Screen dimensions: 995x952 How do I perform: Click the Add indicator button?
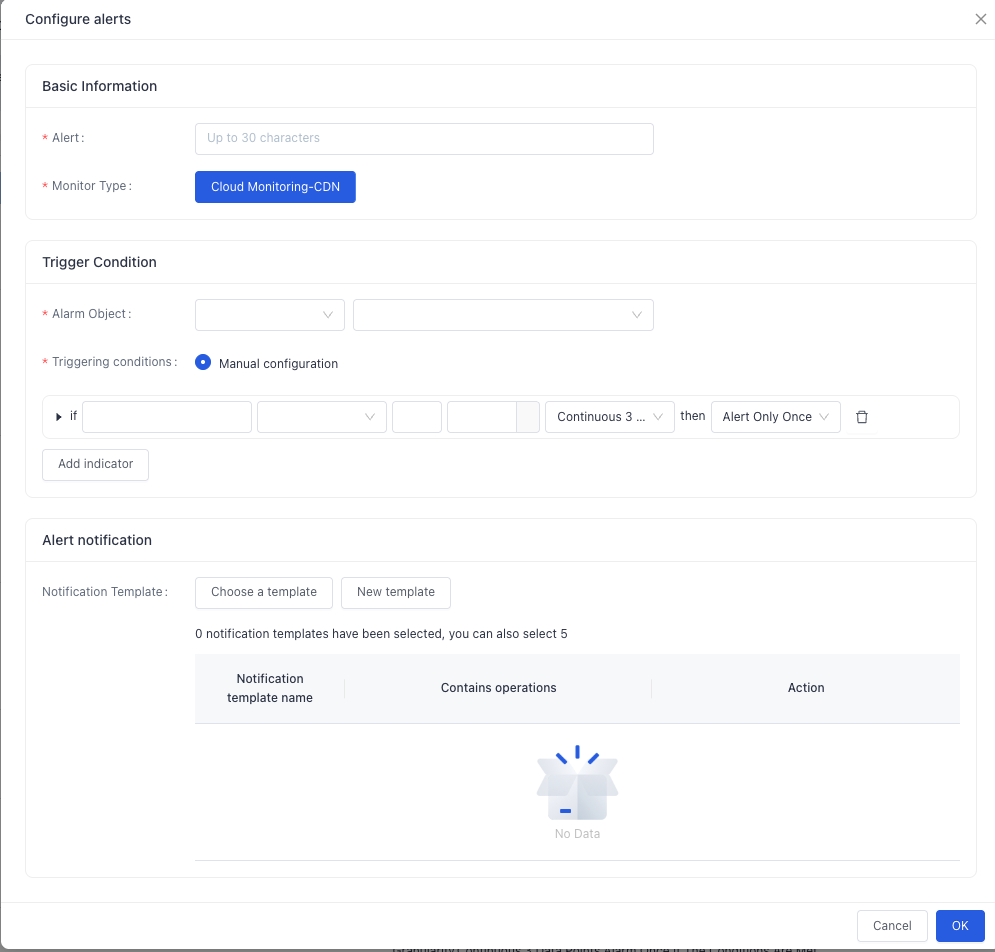(x=95, y=465)
